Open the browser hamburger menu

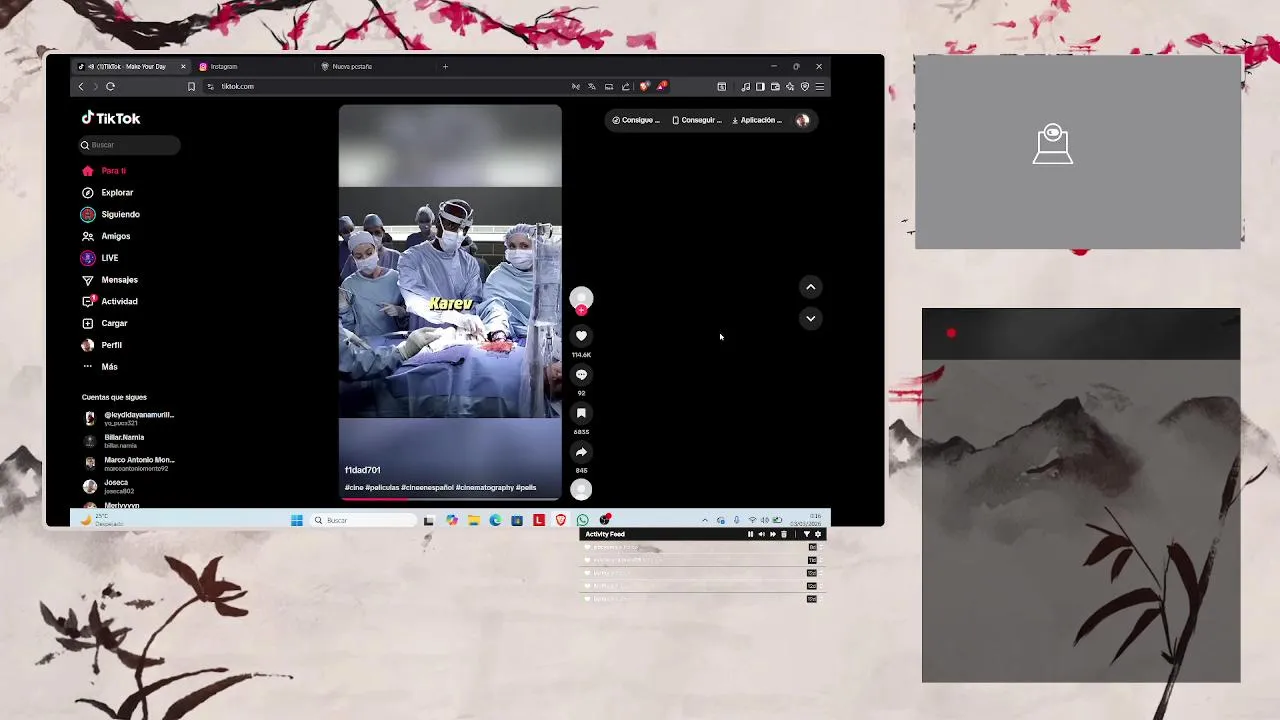coord(820,87)
